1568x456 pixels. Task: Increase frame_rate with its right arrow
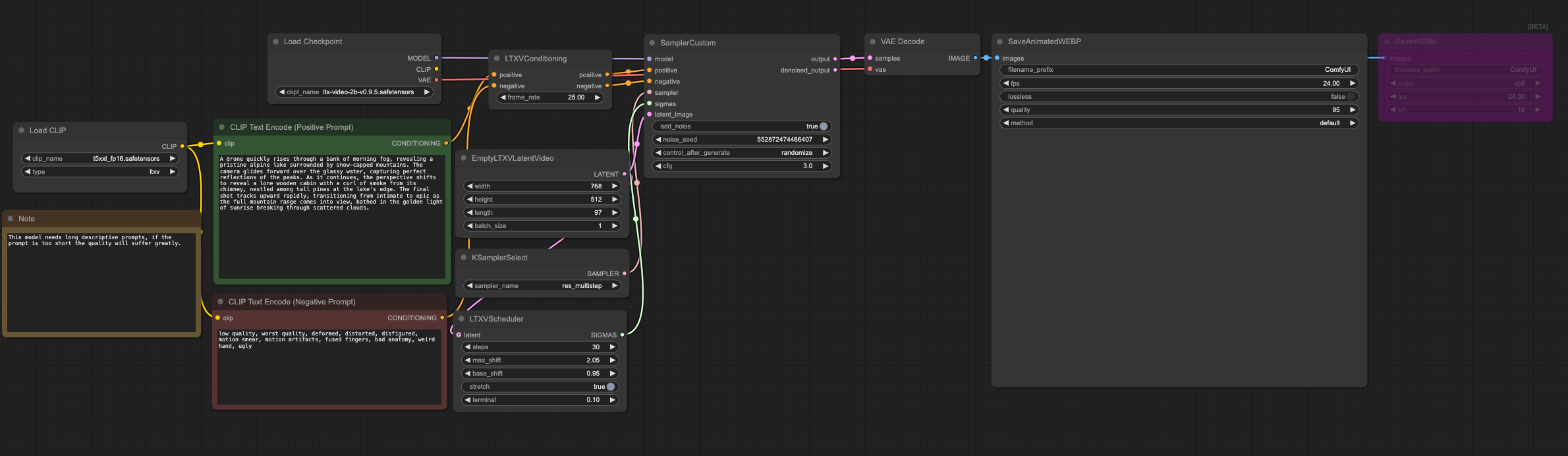click(x=597, y=98)
